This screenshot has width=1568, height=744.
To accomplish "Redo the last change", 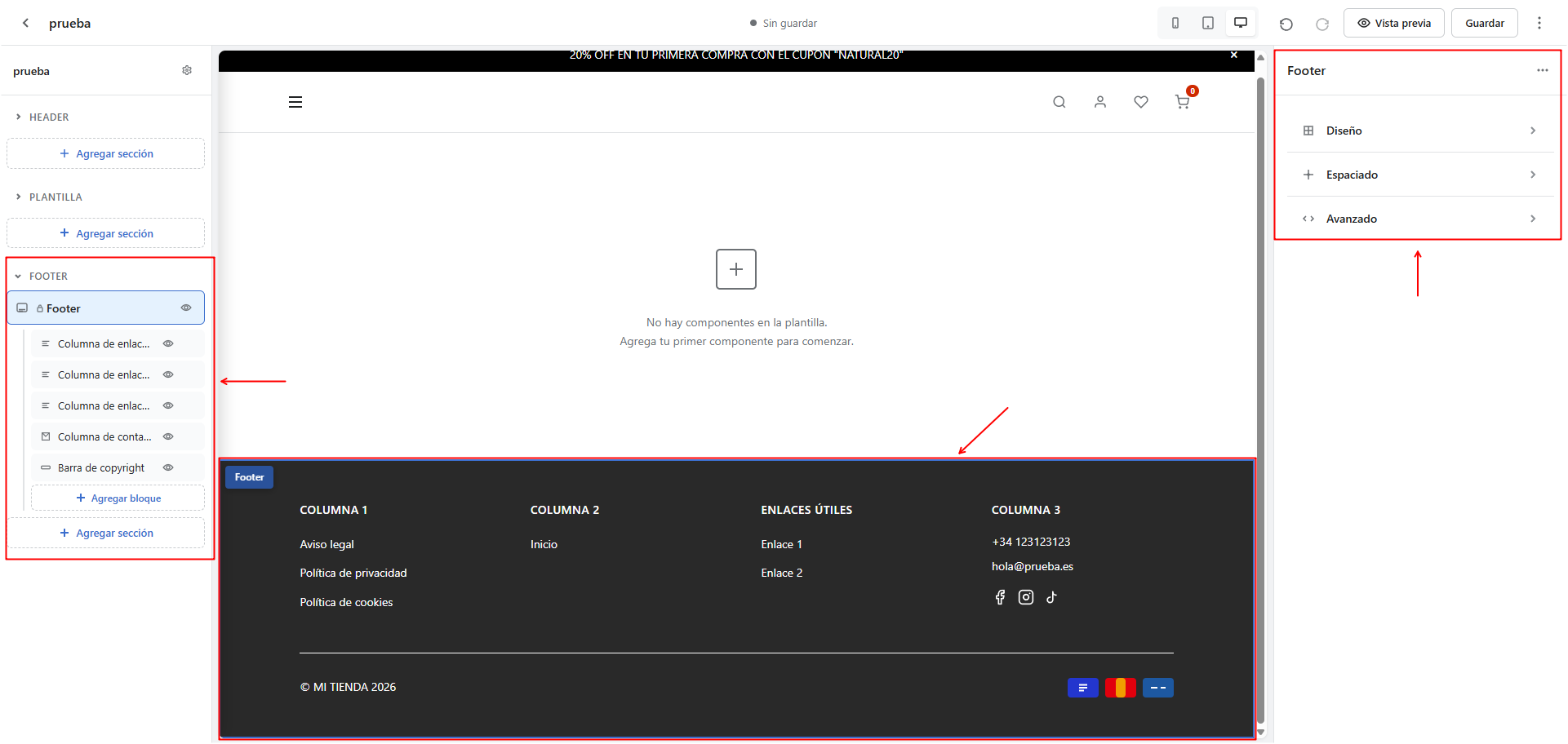I will [1322, 24].
